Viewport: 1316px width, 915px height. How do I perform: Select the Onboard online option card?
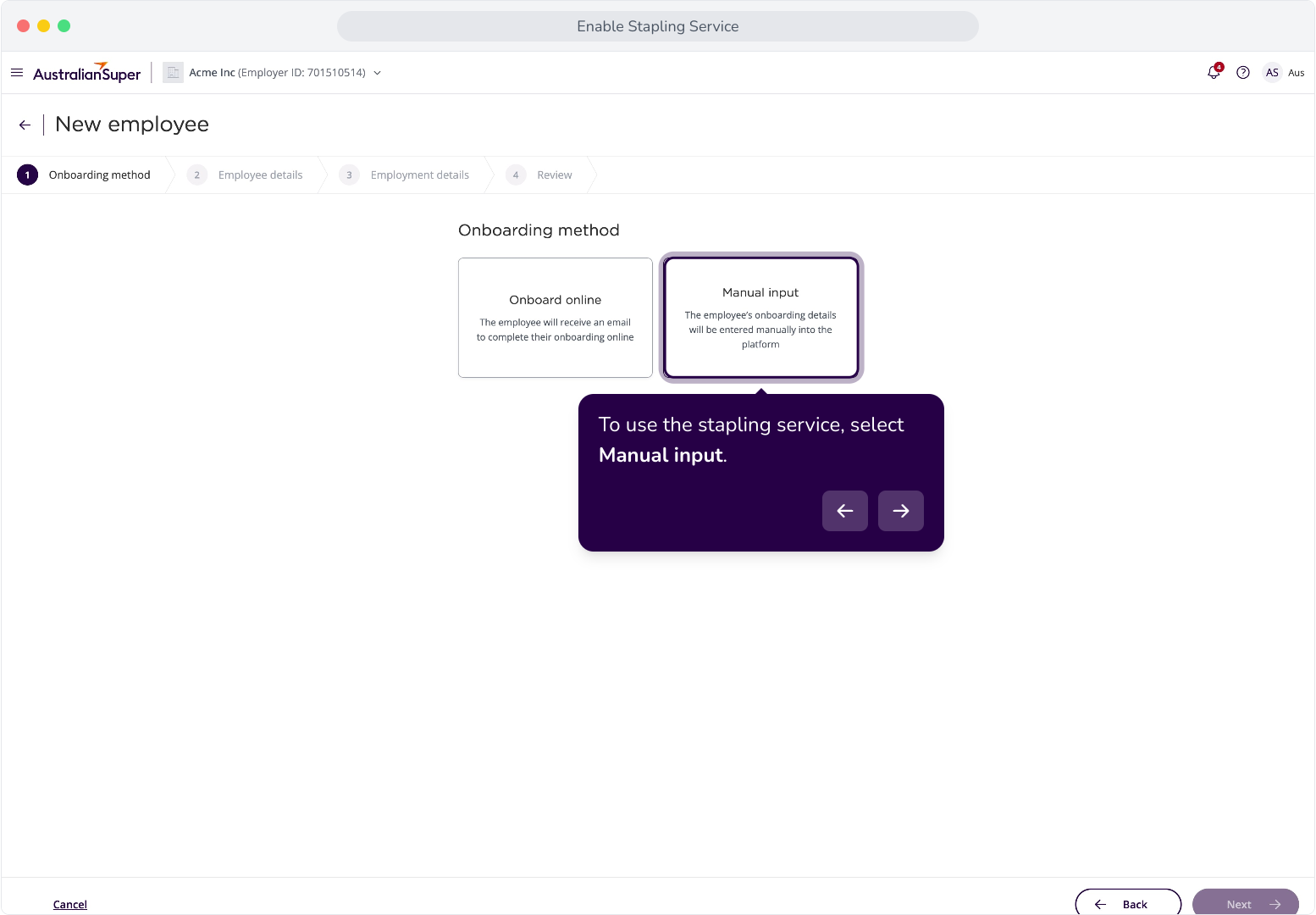coord(556,318)
